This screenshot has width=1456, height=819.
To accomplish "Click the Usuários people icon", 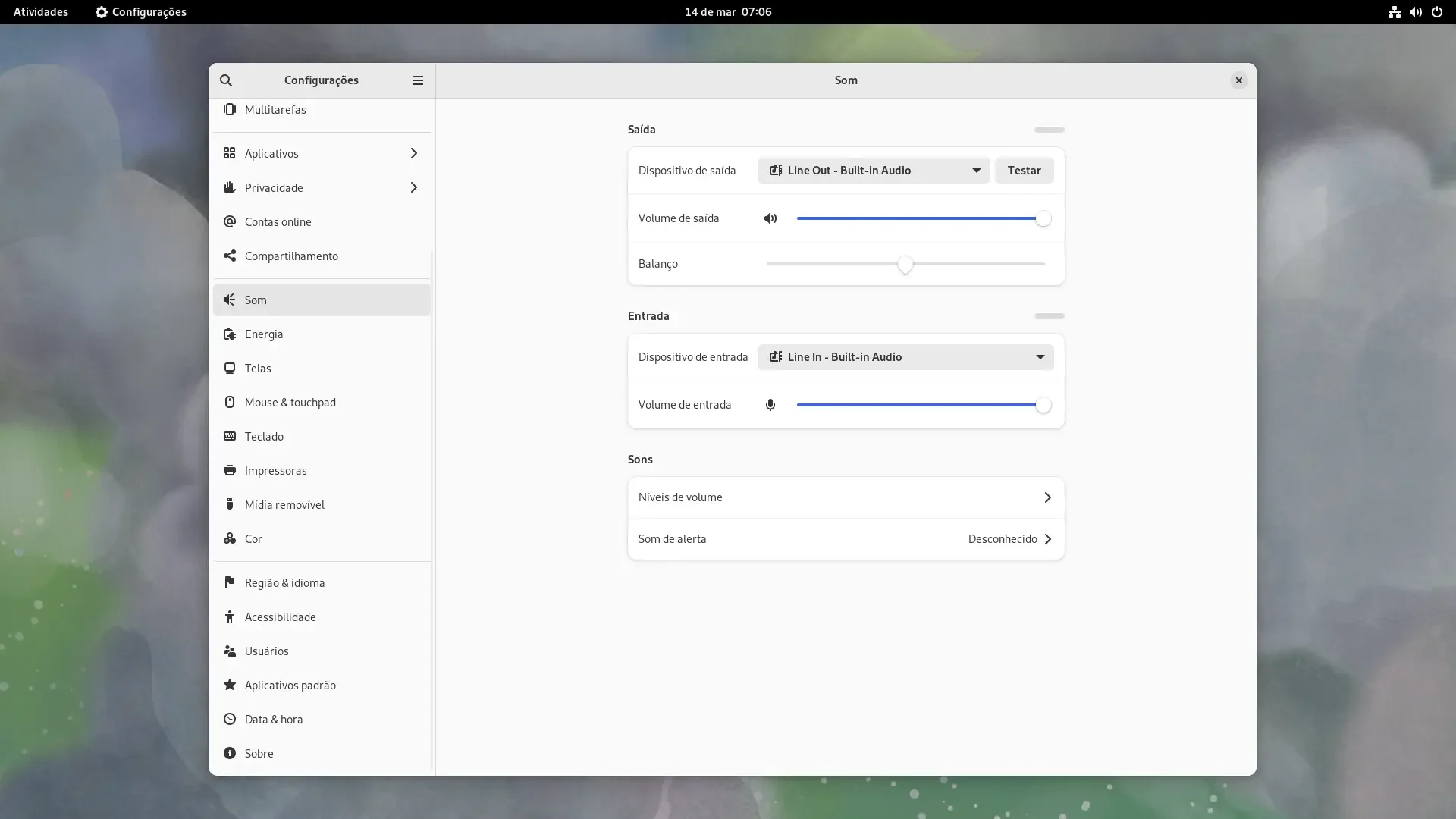I will tap(230, 651).
